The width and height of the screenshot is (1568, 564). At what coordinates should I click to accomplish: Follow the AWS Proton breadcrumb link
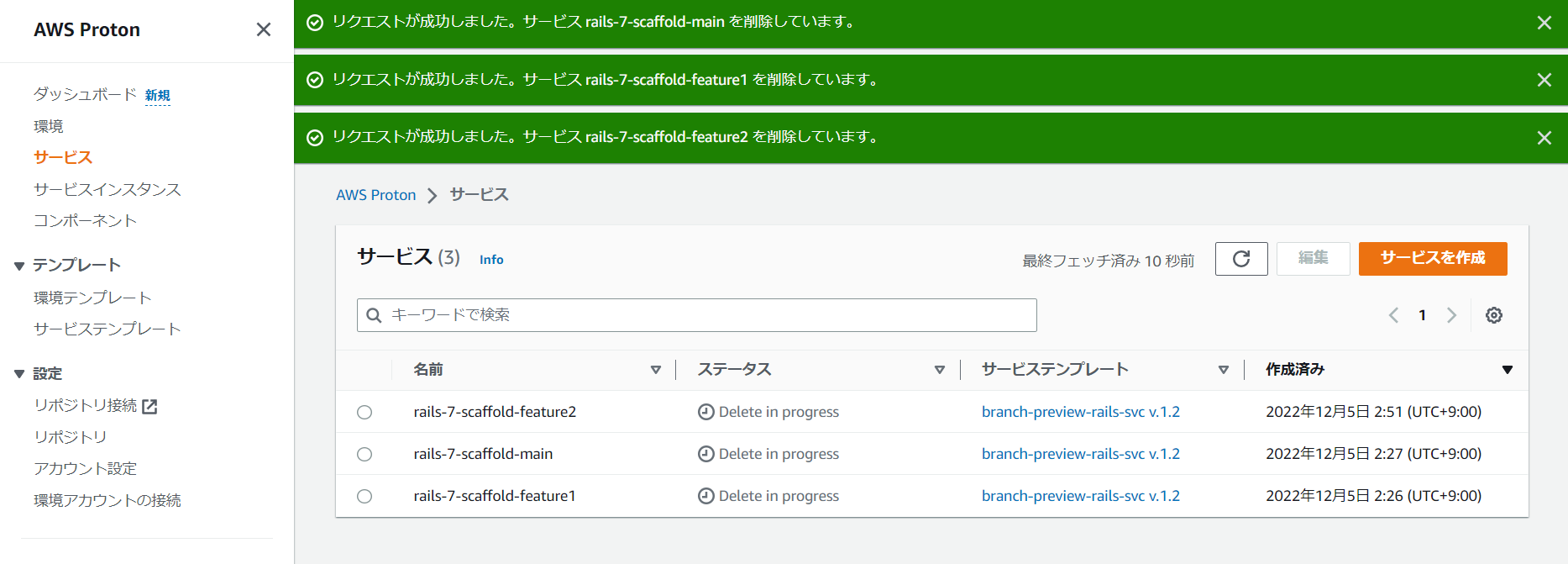376,195
